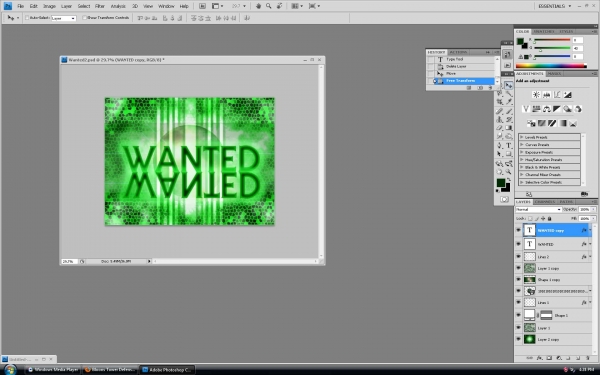Viewport: 600px width, 375px height.
Task: Select the Type tool in toolbox
Action: click(x=509, y=145)
